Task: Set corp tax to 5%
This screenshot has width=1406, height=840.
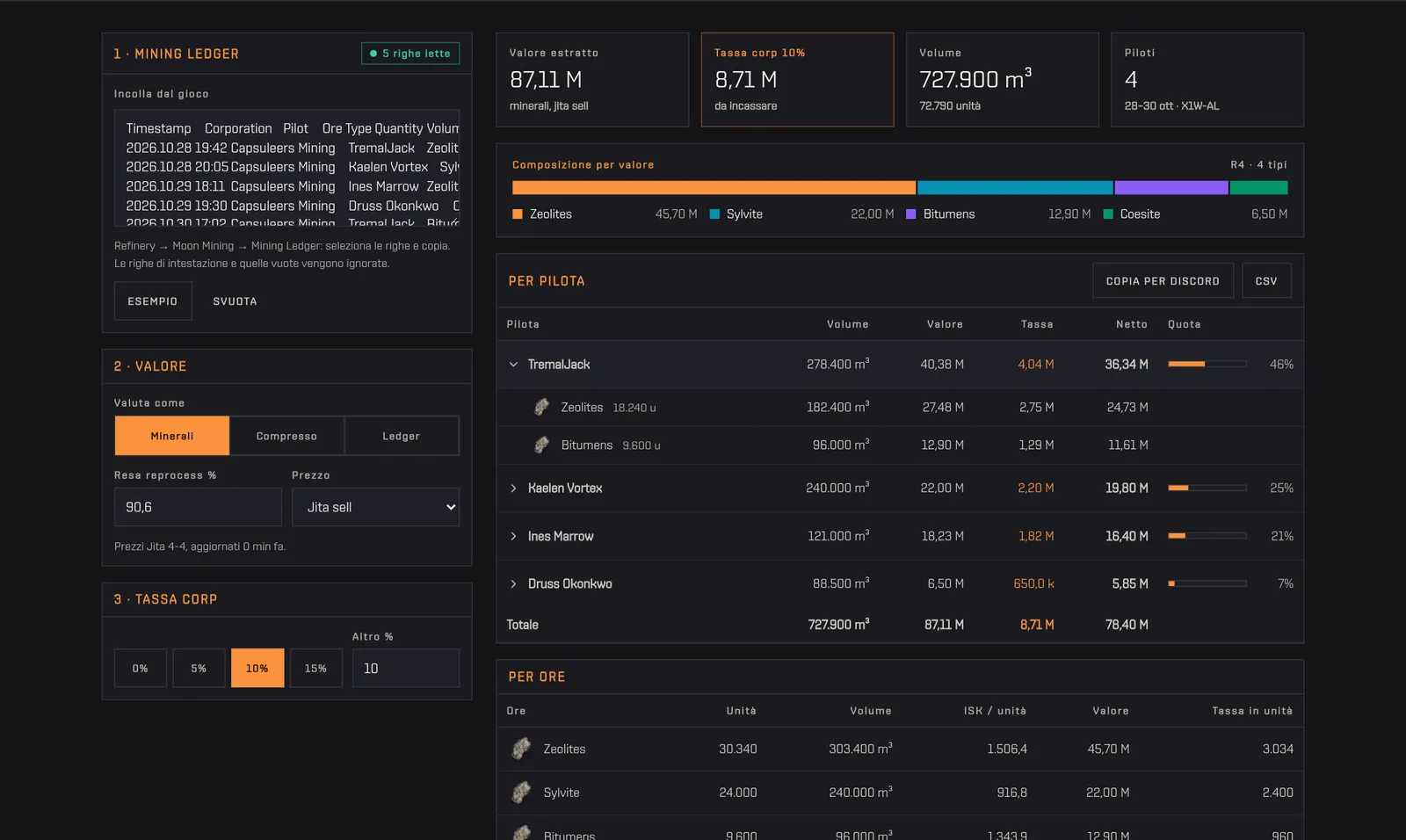Action: pos(199,668)
